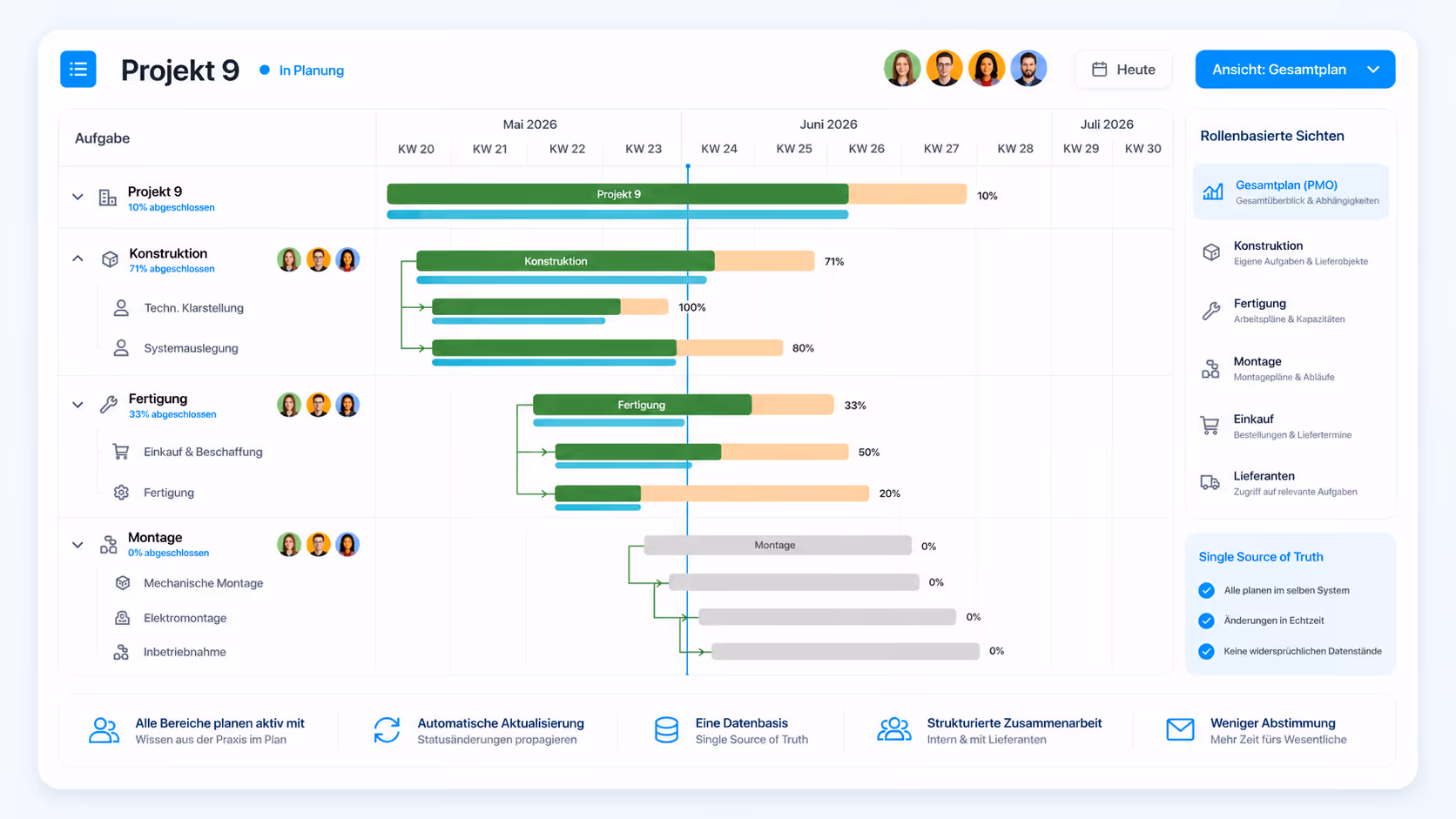
Task: Open the blue list menu icon
Action: point(78,70)
